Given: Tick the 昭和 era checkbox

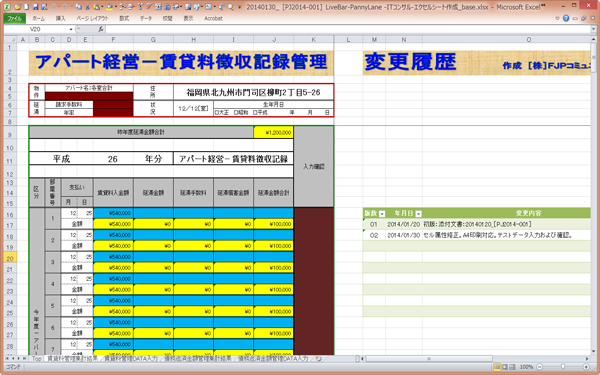Looking at the screenshot, I should 236,113.
